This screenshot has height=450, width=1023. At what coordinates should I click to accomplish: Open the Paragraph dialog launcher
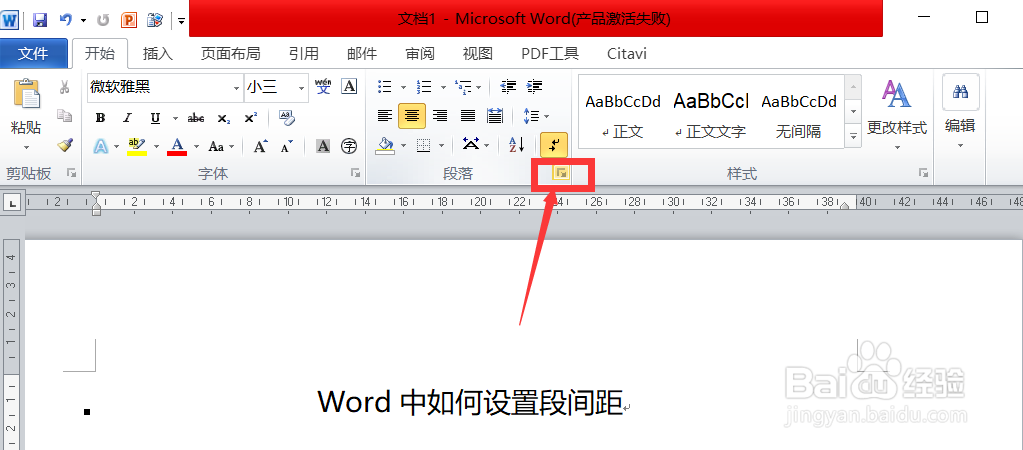coord(560,173)
